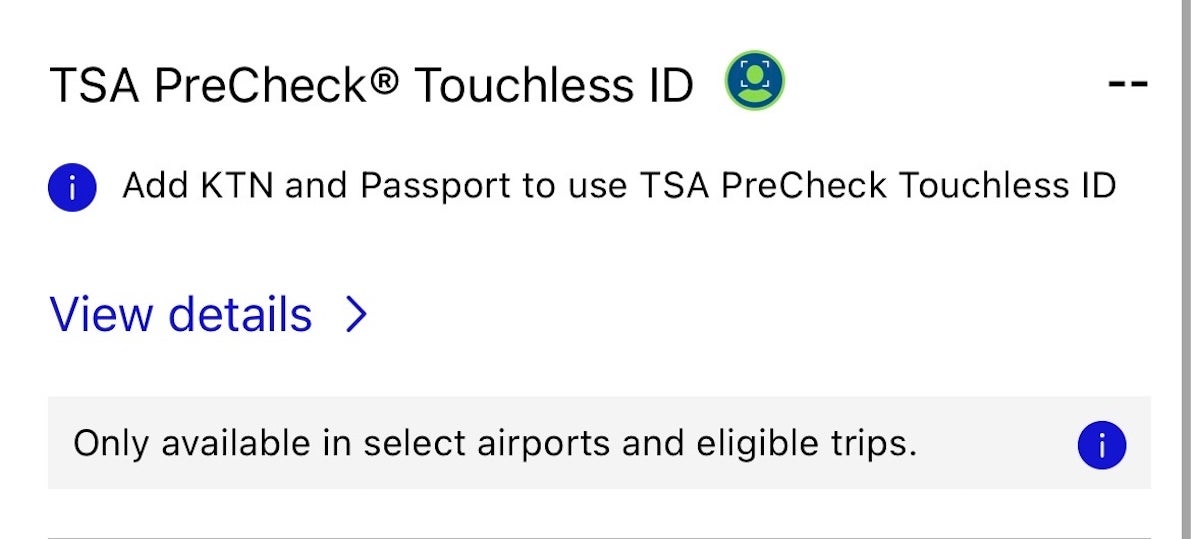Tap 'KTN' in the blue-info notice
1200x539 pixels.
pos(238,186)
